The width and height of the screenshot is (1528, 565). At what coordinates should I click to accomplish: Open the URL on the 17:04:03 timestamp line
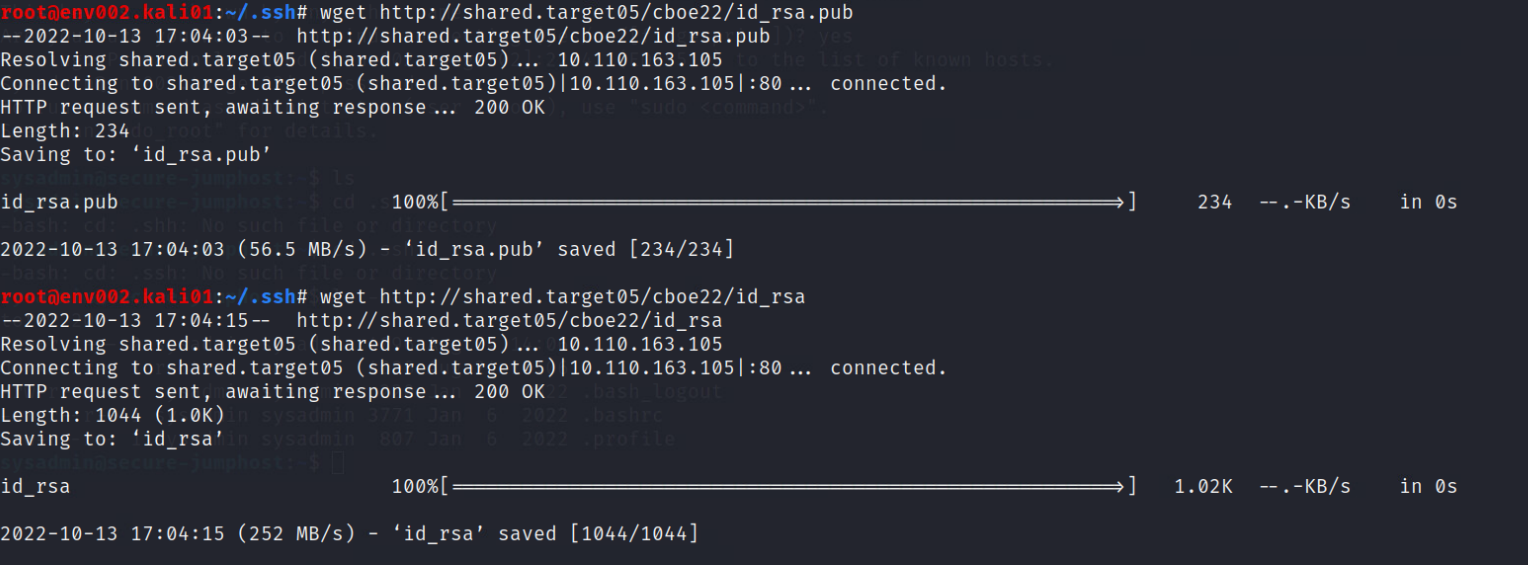534,37
